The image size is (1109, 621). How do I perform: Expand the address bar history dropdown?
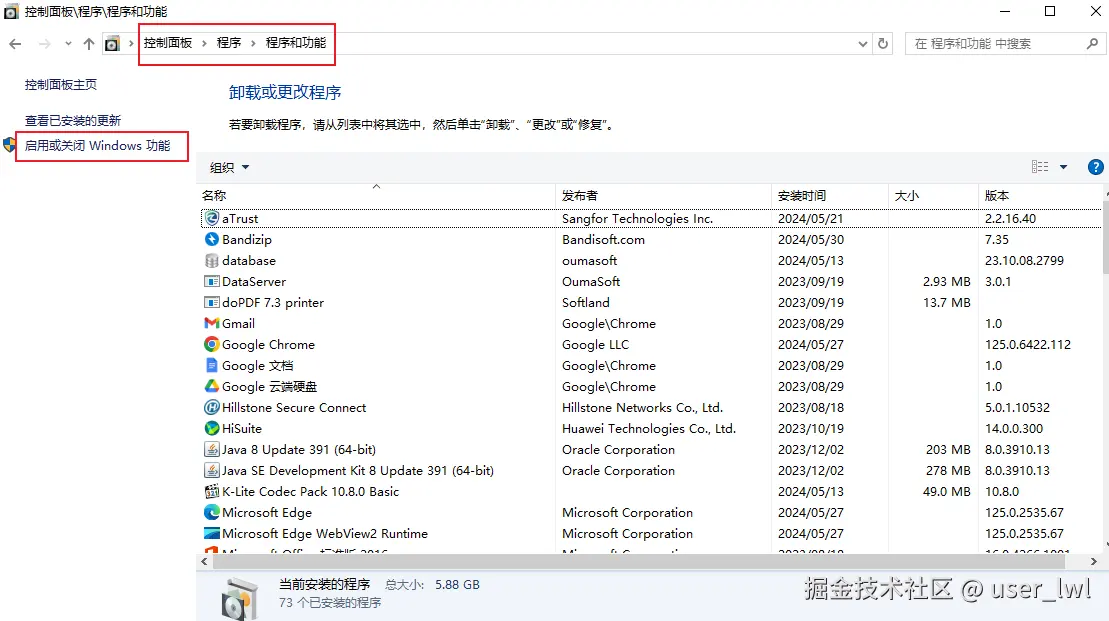coord(862,44)
